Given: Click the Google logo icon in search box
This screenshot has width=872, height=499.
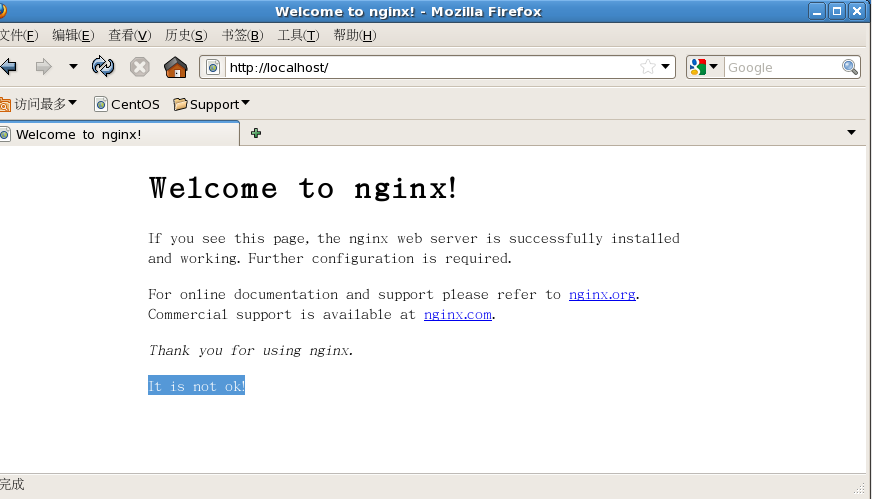Looking at the screenshot, I should [x=697, y=67].
